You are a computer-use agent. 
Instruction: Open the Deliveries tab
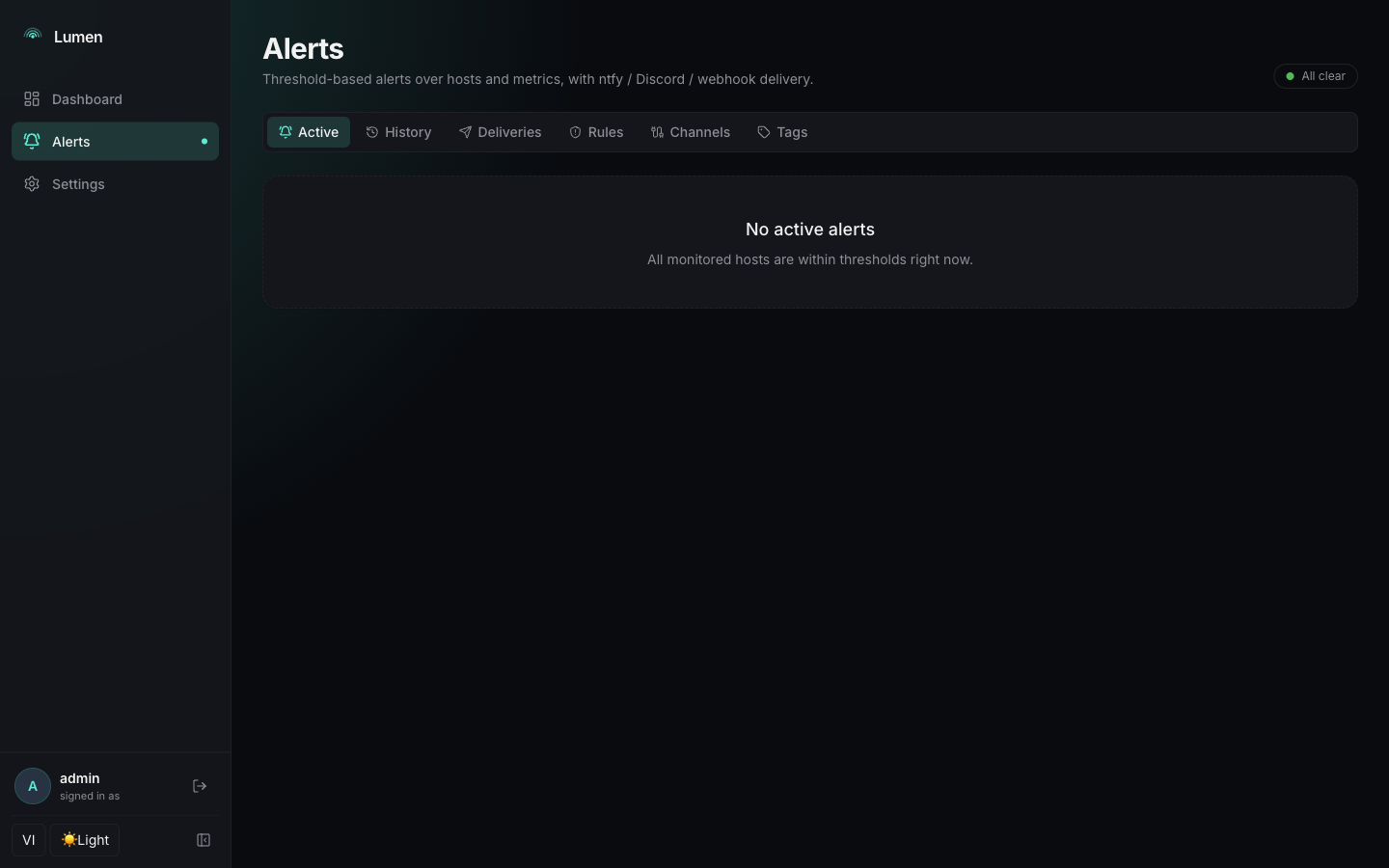500,132
